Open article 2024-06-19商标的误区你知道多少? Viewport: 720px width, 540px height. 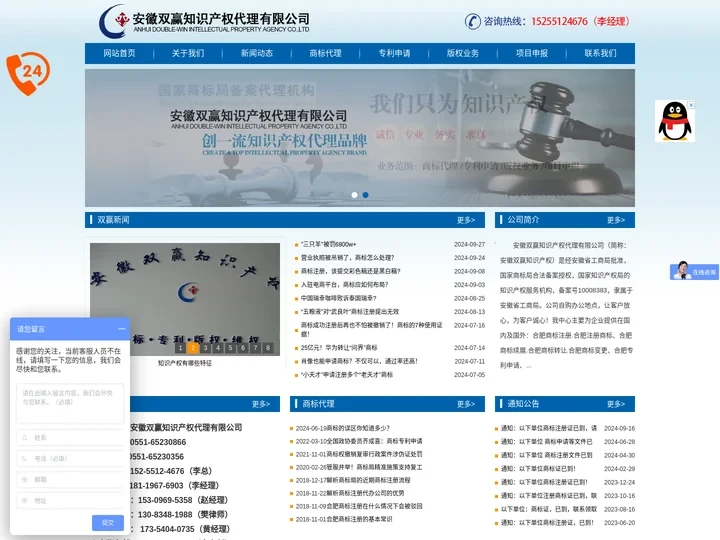343,428
